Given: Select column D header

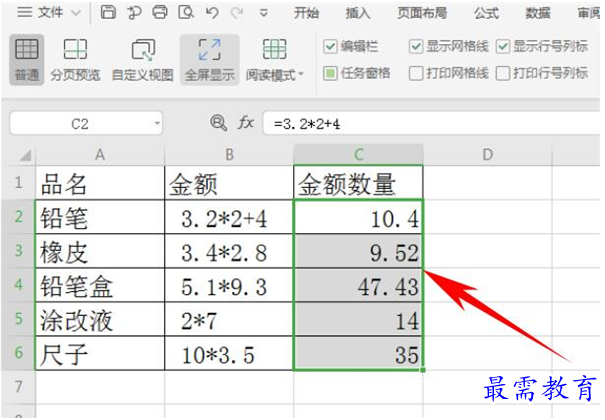Looking at the screenshot, I should 488,154.
